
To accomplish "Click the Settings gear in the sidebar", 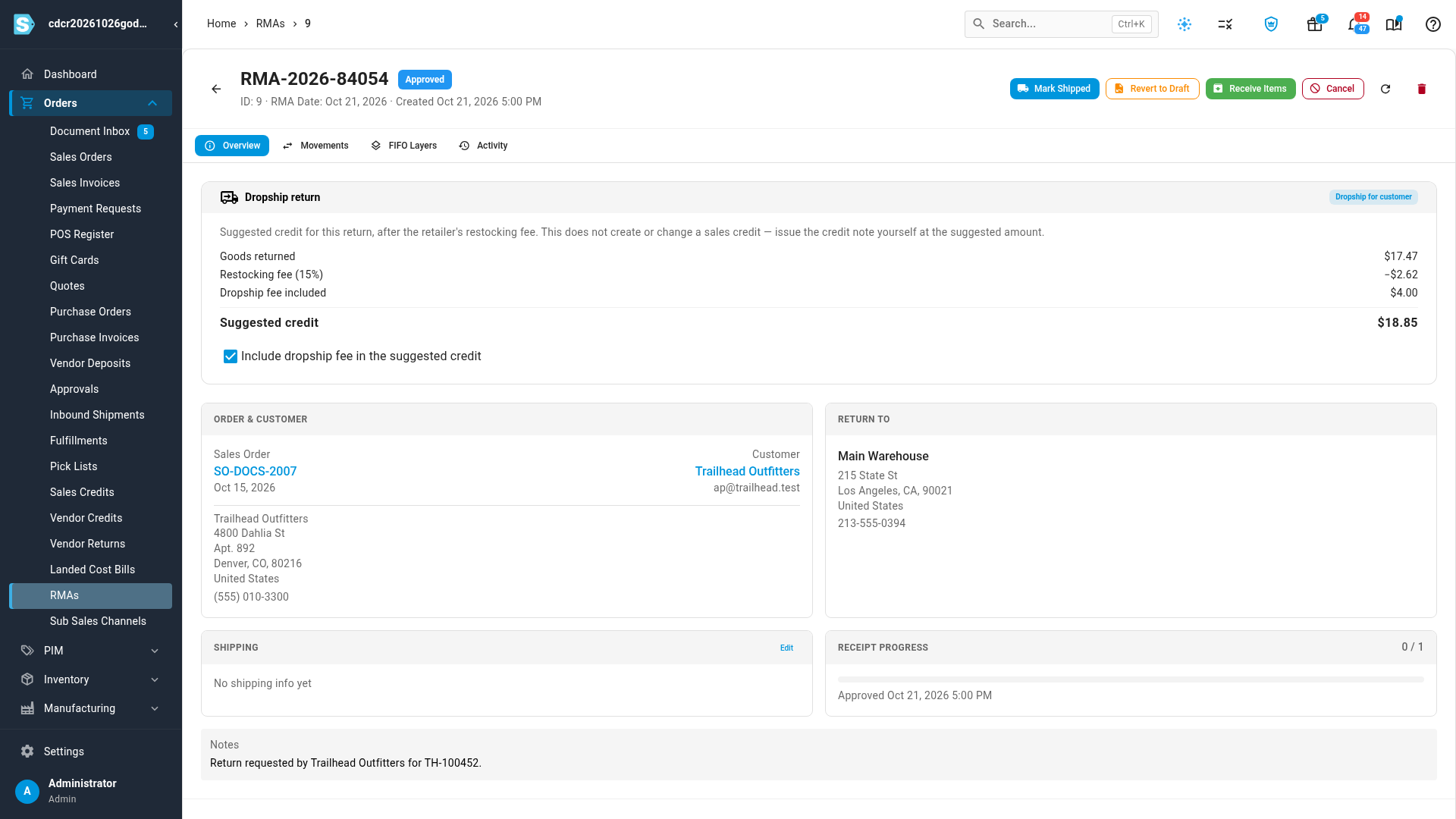I will (x=27, y=752).
